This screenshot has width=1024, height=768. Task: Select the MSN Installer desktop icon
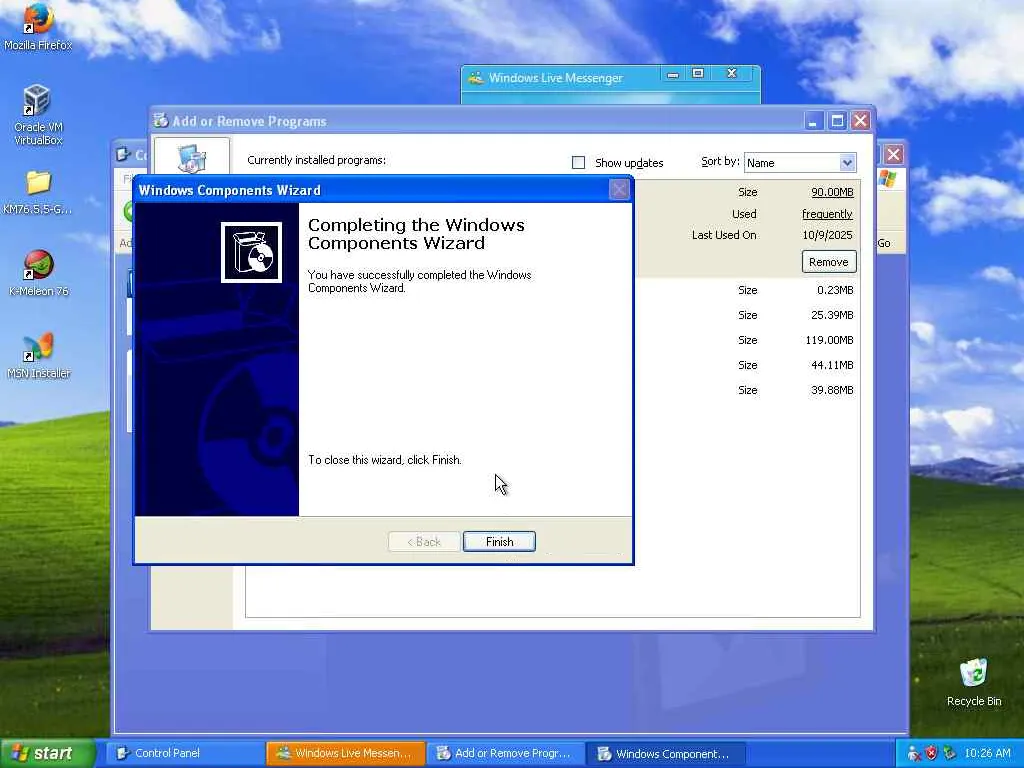pos(39,357)
